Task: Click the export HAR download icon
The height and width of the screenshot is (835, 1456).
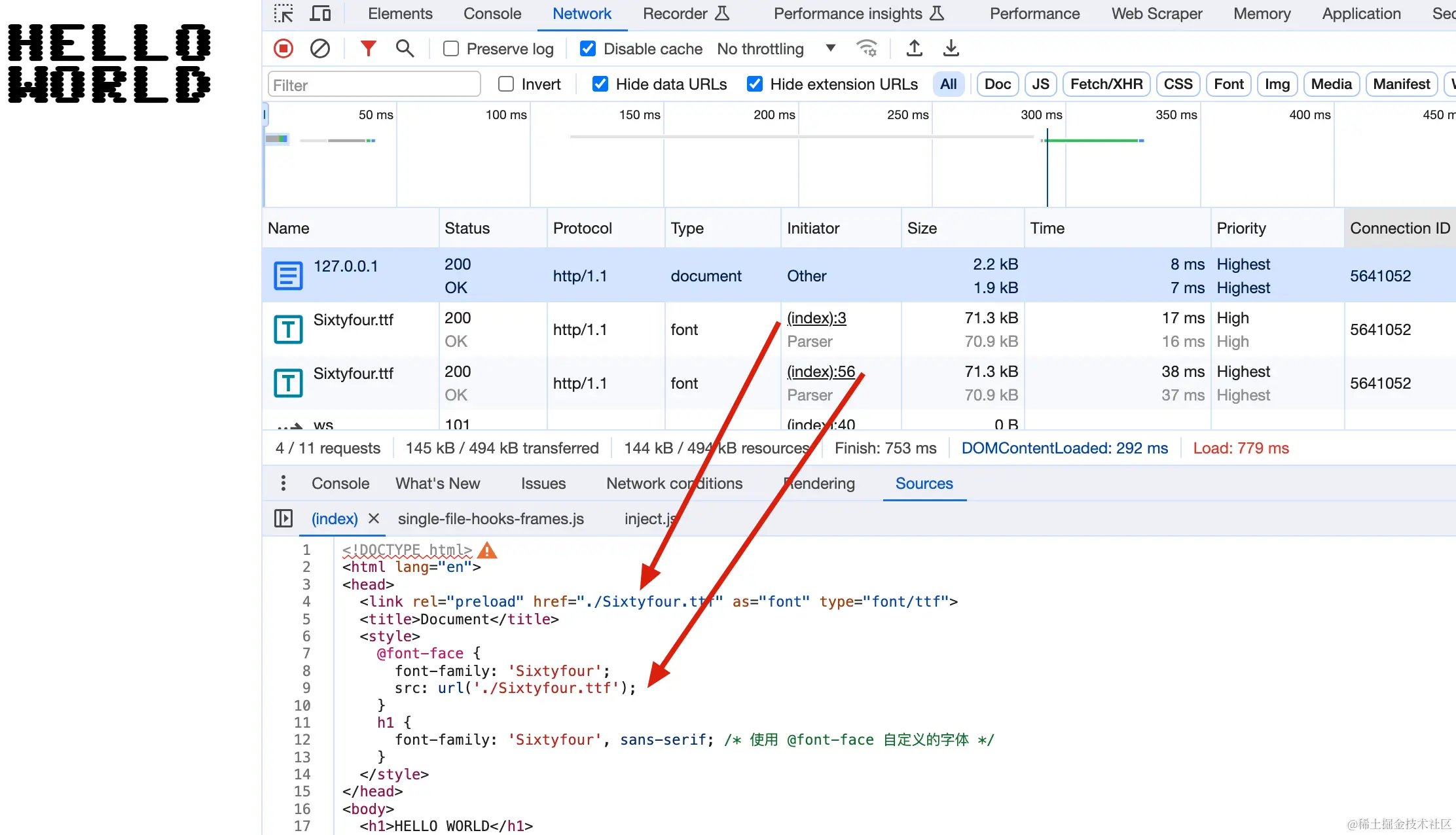Action: pyautogui.click(x=951, y=48)
